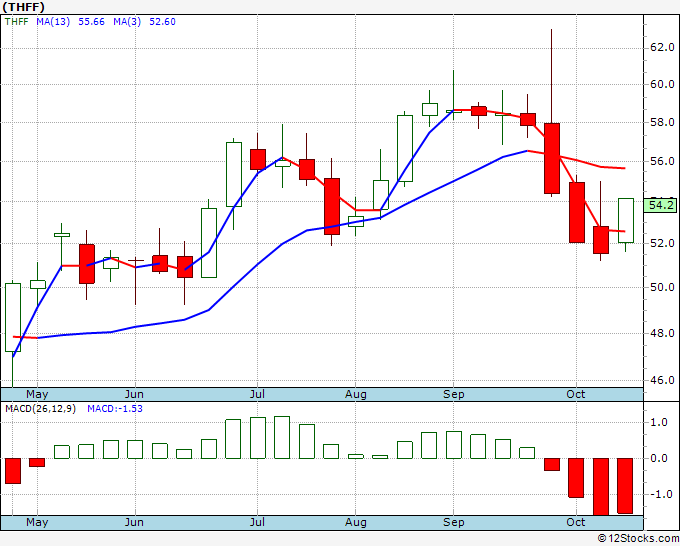Click the 62.0 price axis label

coord(662,47)
